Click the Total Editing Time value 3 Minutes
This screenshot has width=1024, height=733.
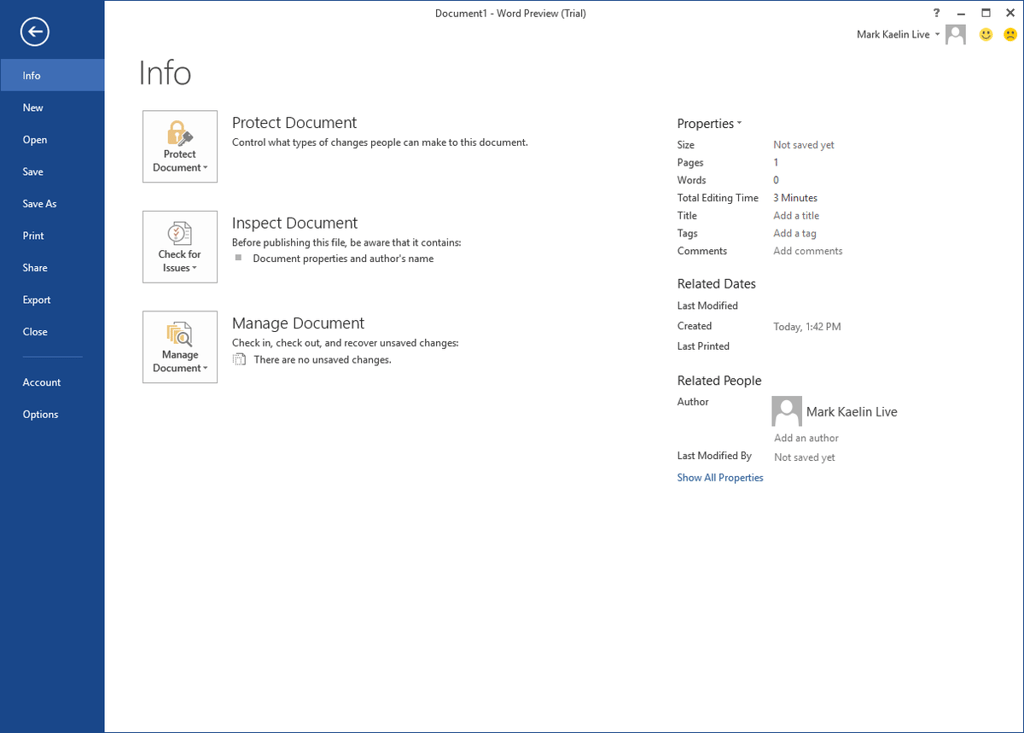point(795,198)
